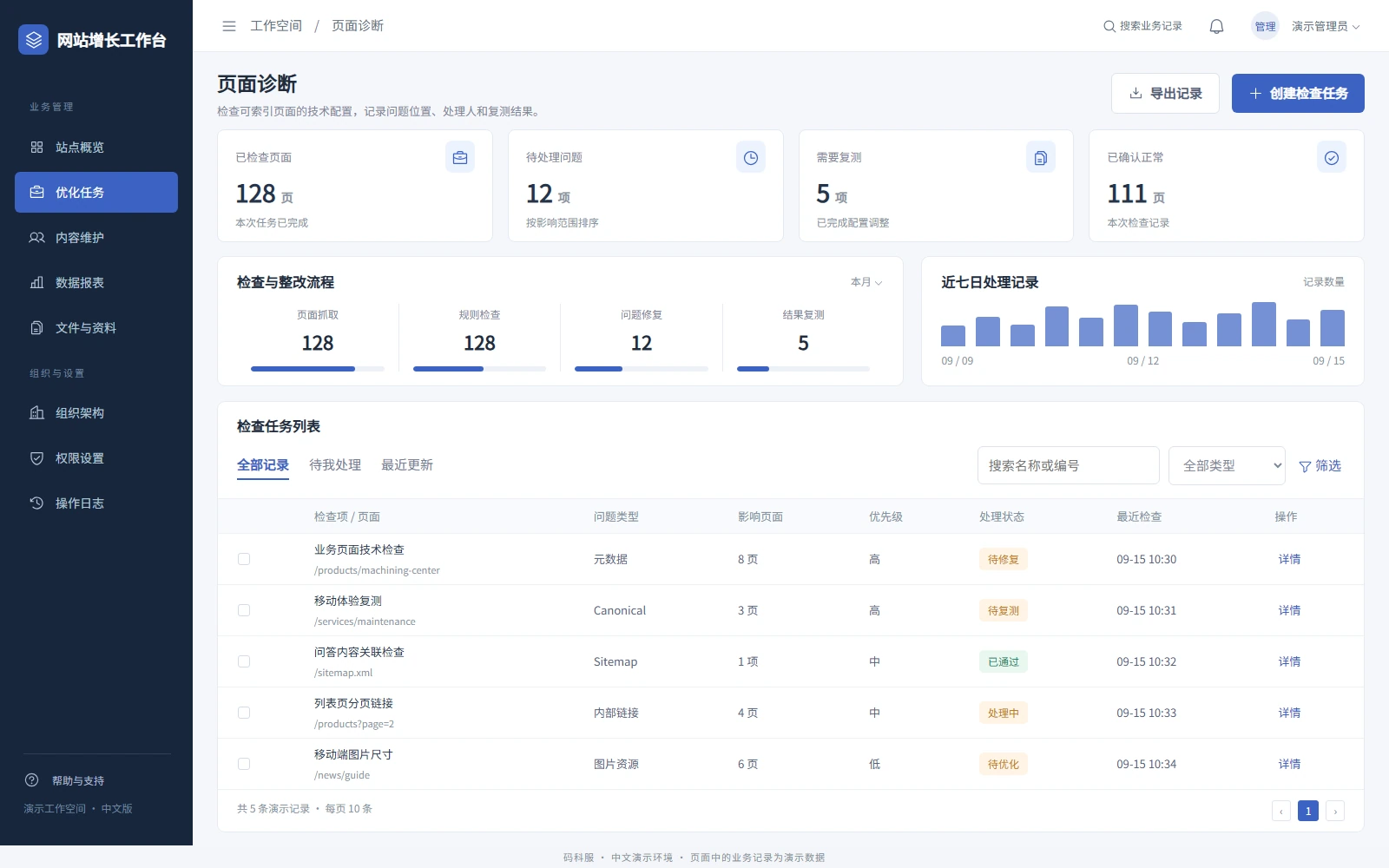Click the hamburger menu icon
1389x868 pixels.
click(229, 26)
